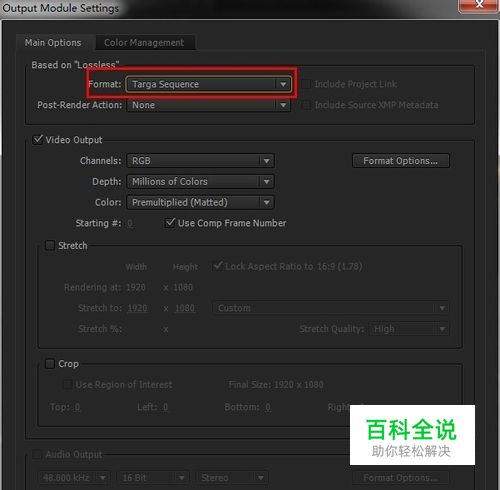Click the Final Size: 1920 x 1080 text
The width and height of the screenshot is (500, 490).
tap(276, 385)
